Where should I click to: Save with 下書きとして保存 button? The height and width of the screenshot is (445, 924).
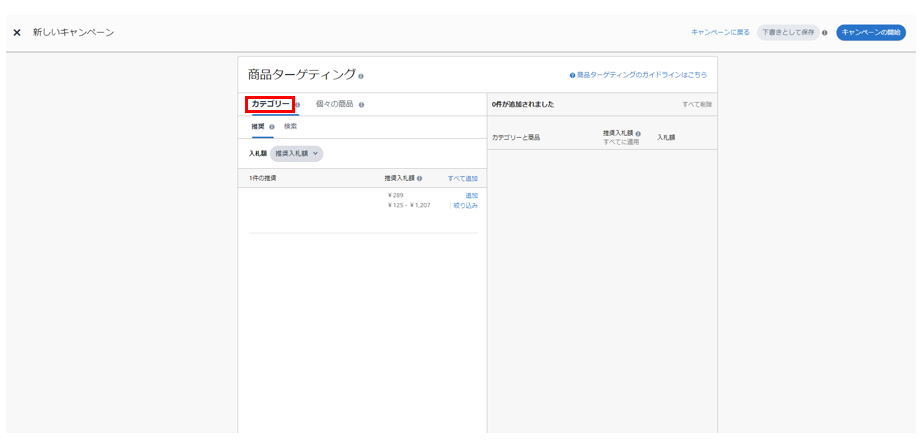[x=788, y=32]
